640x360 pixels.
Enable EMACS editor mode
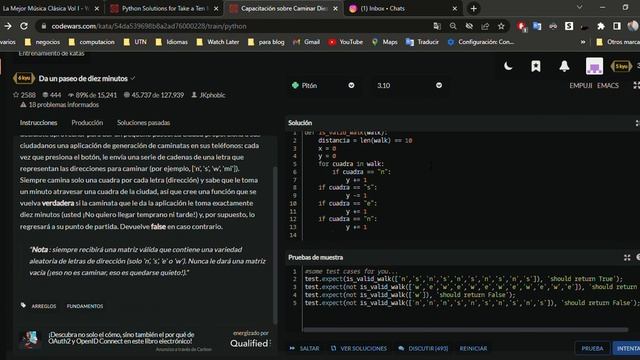(608, 85)
